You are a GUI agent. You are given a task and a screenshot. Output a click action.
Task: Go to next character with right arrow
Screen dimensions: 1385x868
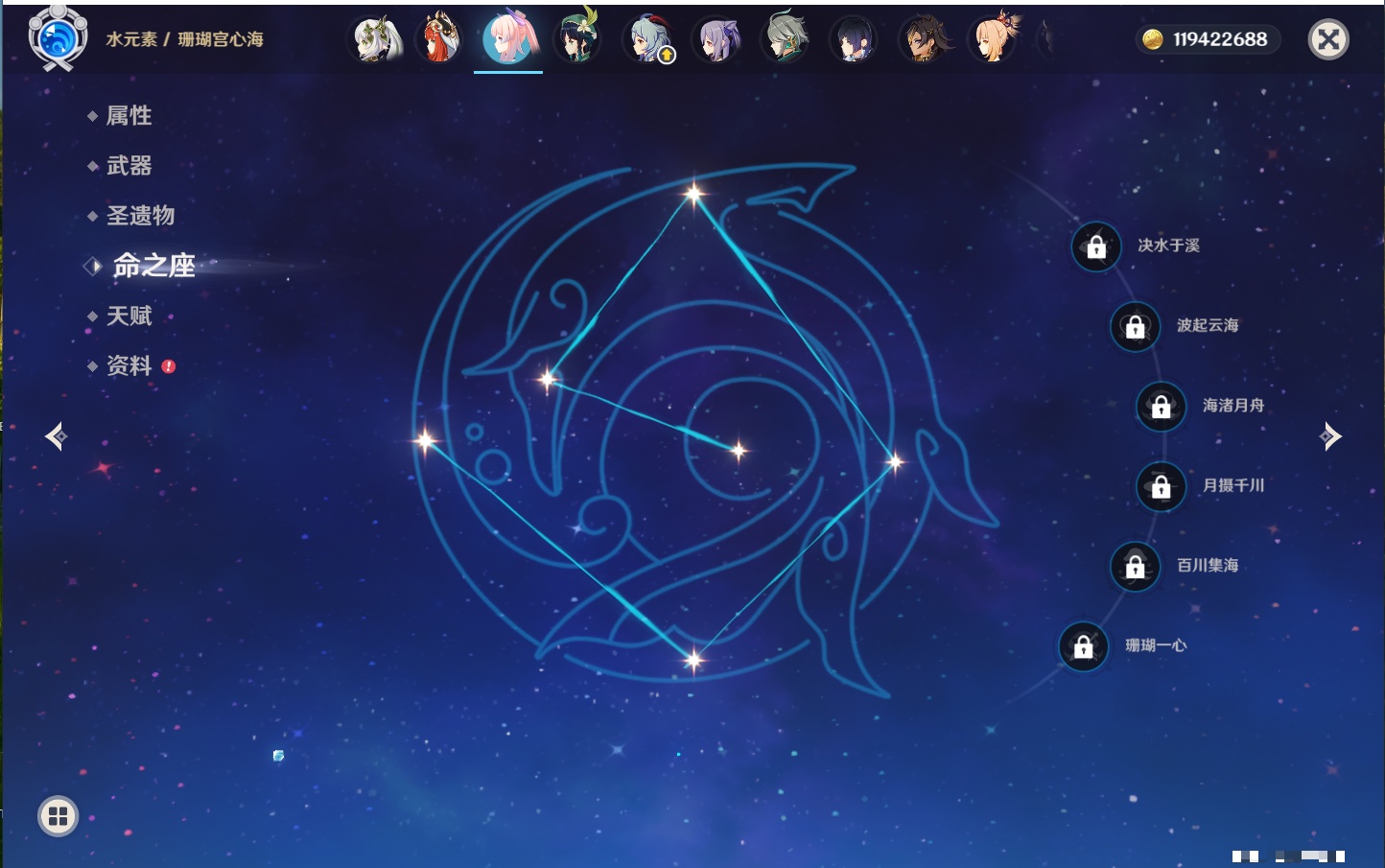coord(1330,436)
